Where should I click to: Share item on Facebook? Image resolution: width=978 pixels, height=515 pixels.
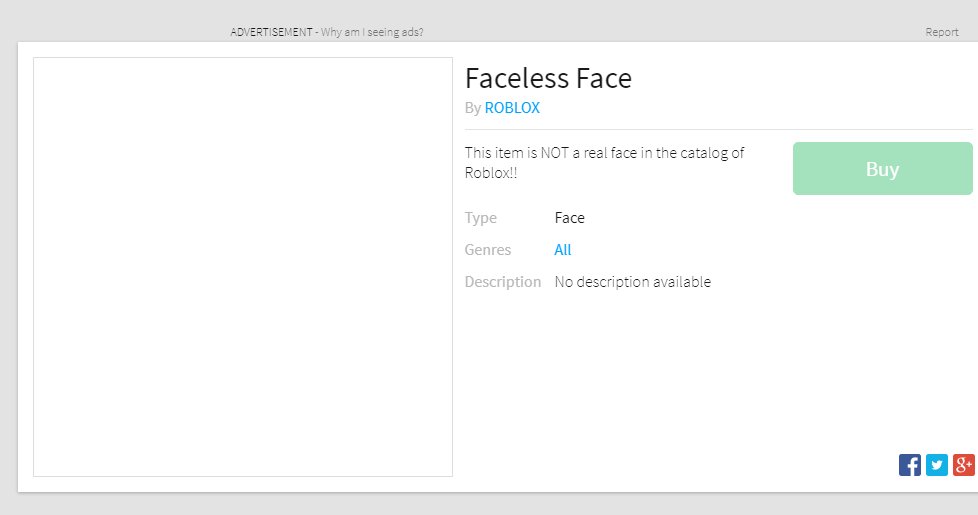(909, 465)
